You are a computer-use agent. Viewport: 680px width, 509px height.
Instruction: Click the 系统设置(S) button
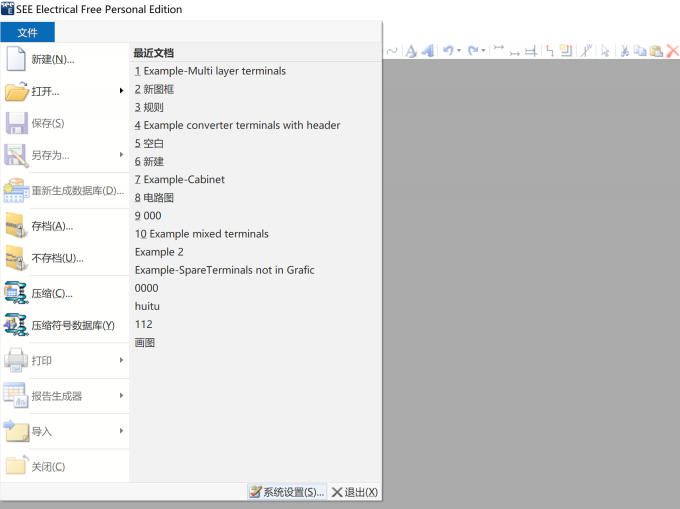pyautogui.click(x=287, y=492)
